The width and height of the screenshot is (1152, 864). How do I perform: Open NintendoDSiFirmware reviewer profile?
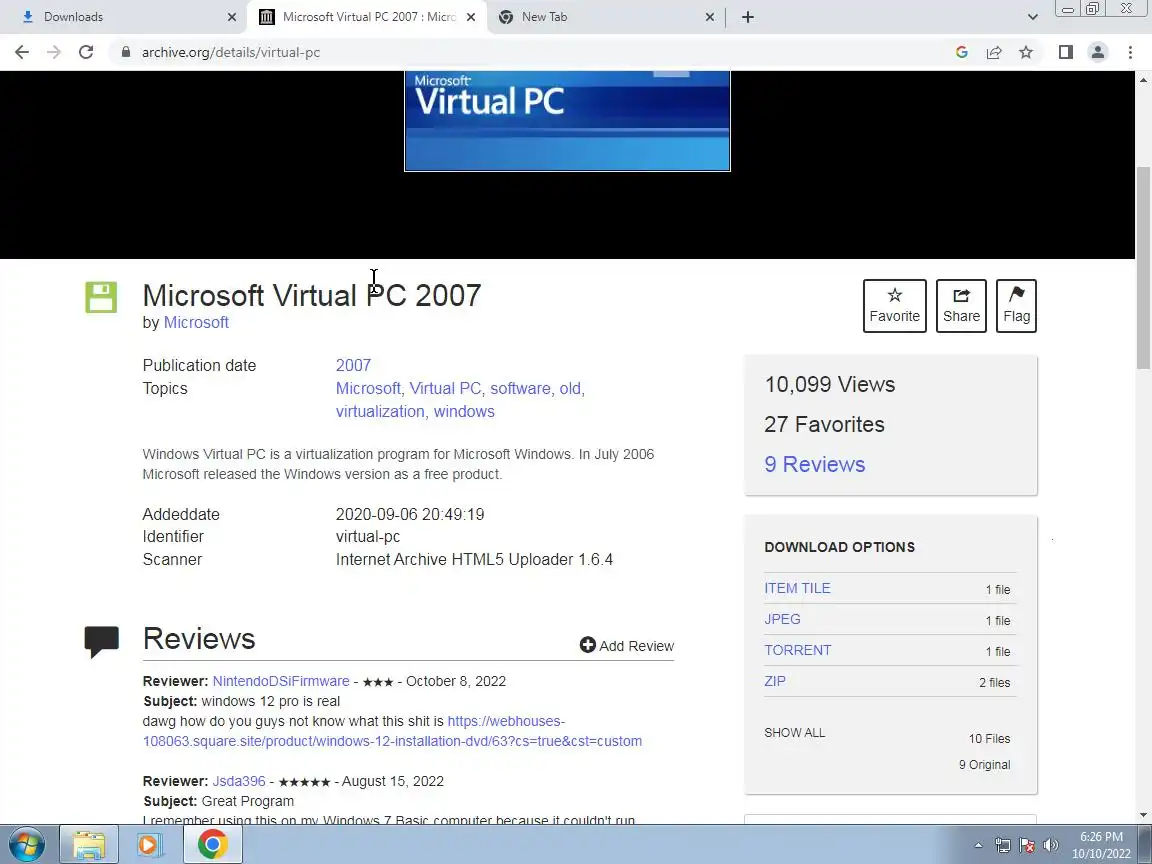click(281, 681)
